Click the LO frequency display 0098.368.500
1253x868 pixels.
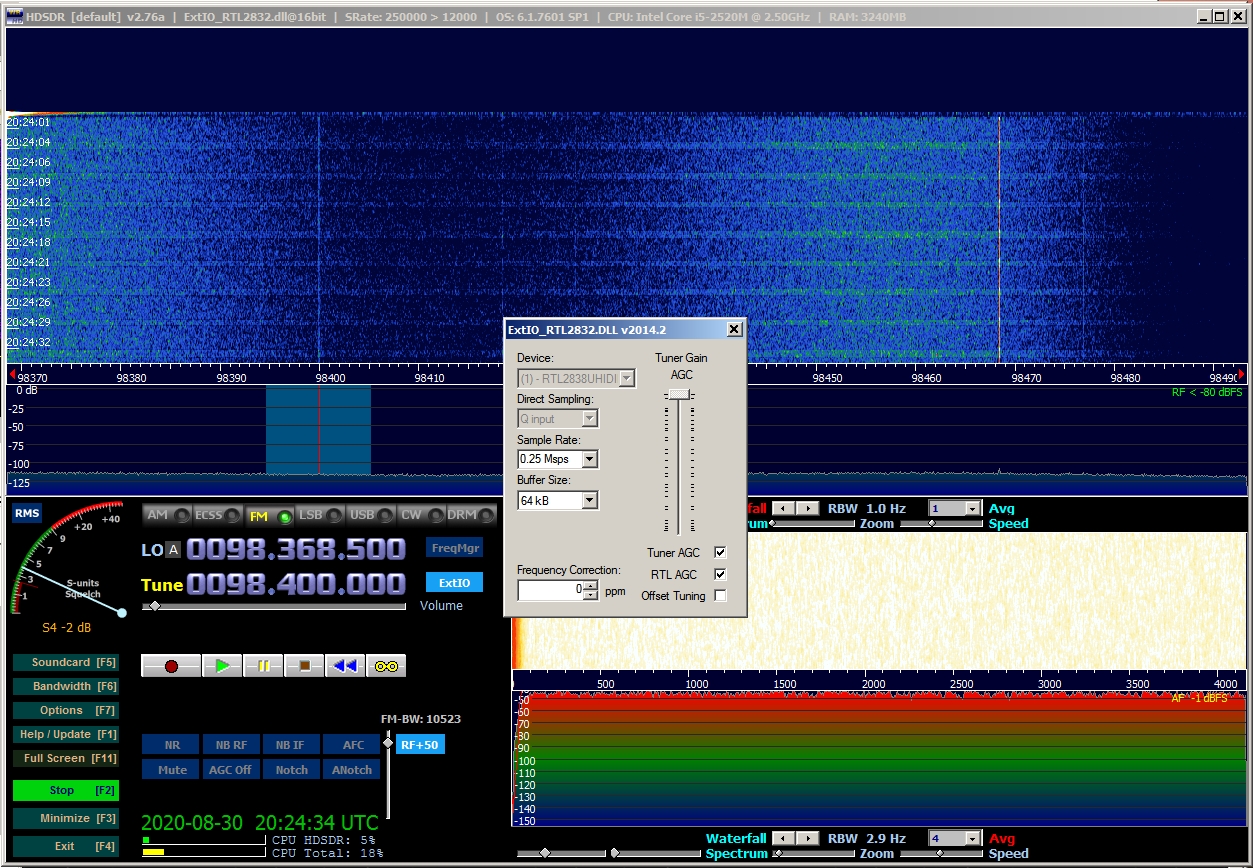(x=296, y=549)
